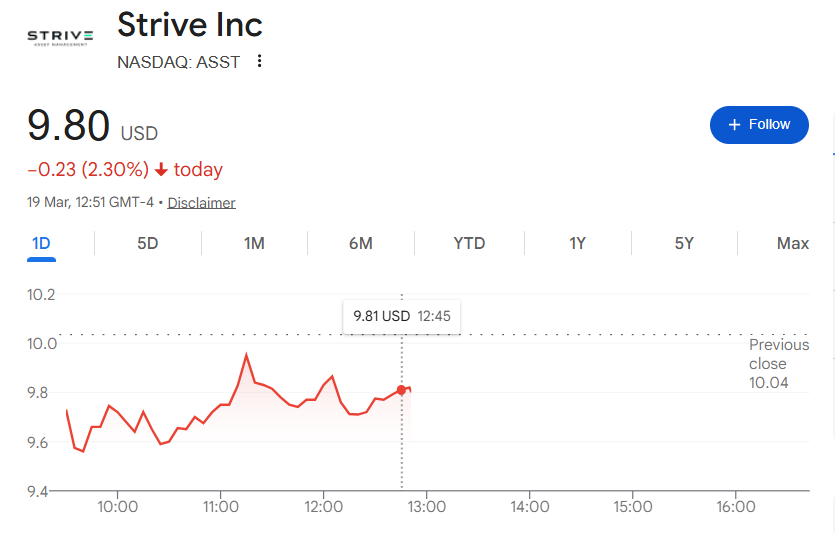Image resolution: width=835 pixels, height=533 pixels.
Task: Click the 9.81 USD 12:45 tooltip
Action: [x=402, y=316]
